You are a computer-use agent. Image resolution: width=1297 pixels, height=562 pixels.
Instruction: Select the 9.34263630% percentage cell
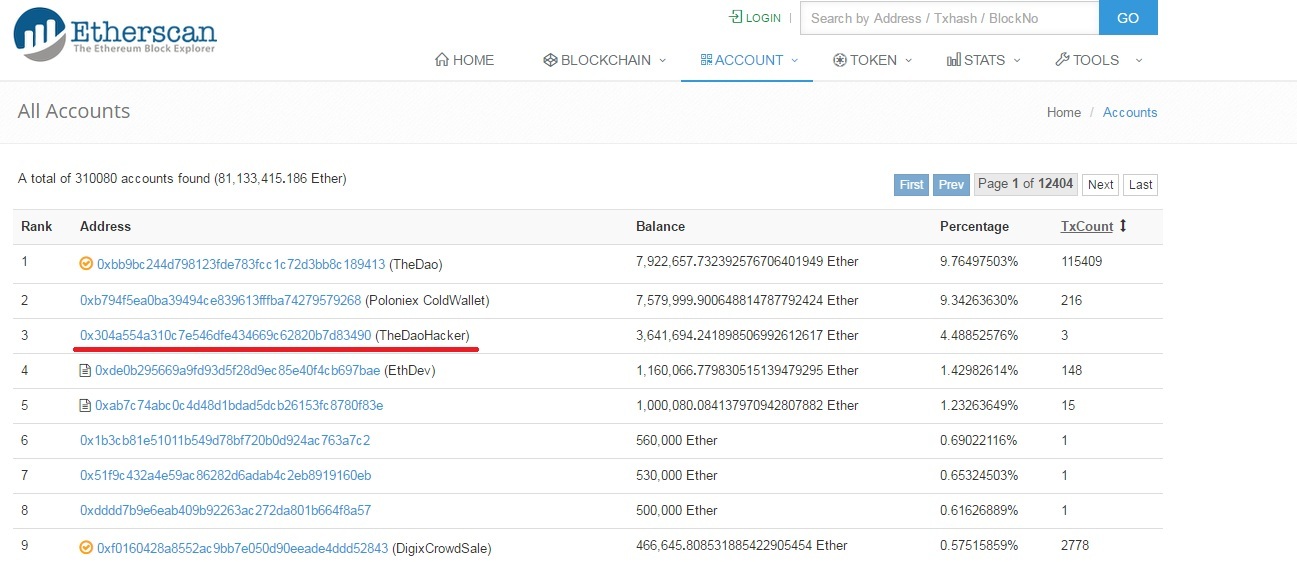tap(979, 300)
